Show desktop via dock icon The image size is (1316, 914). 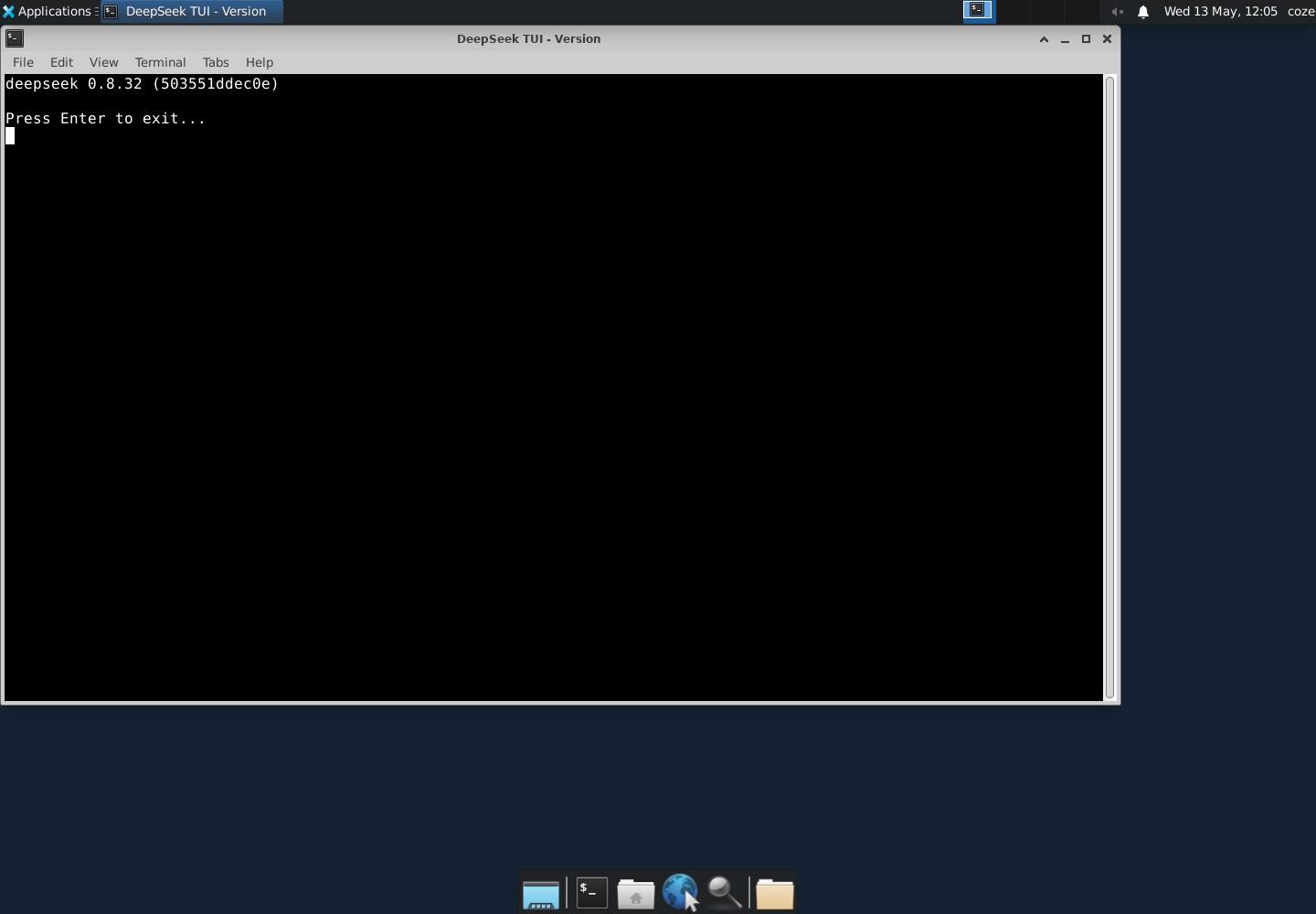click(541, 894)
